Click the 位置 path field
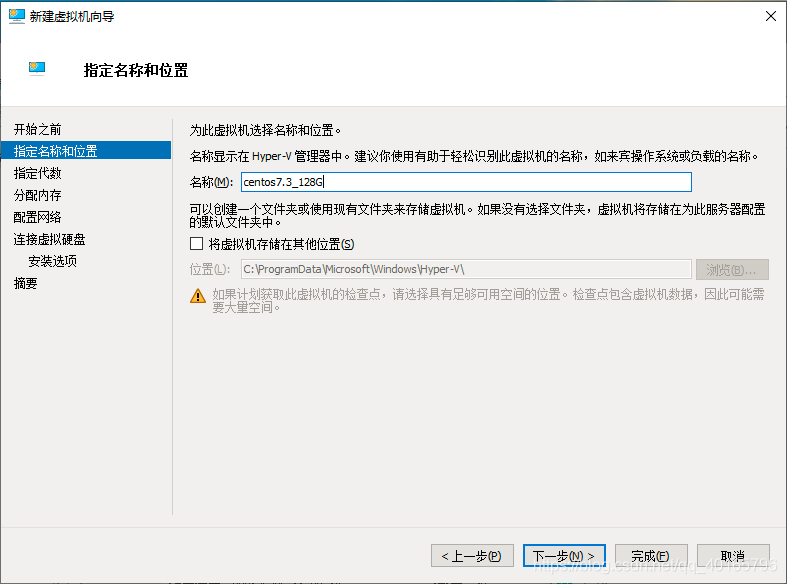 466,269
